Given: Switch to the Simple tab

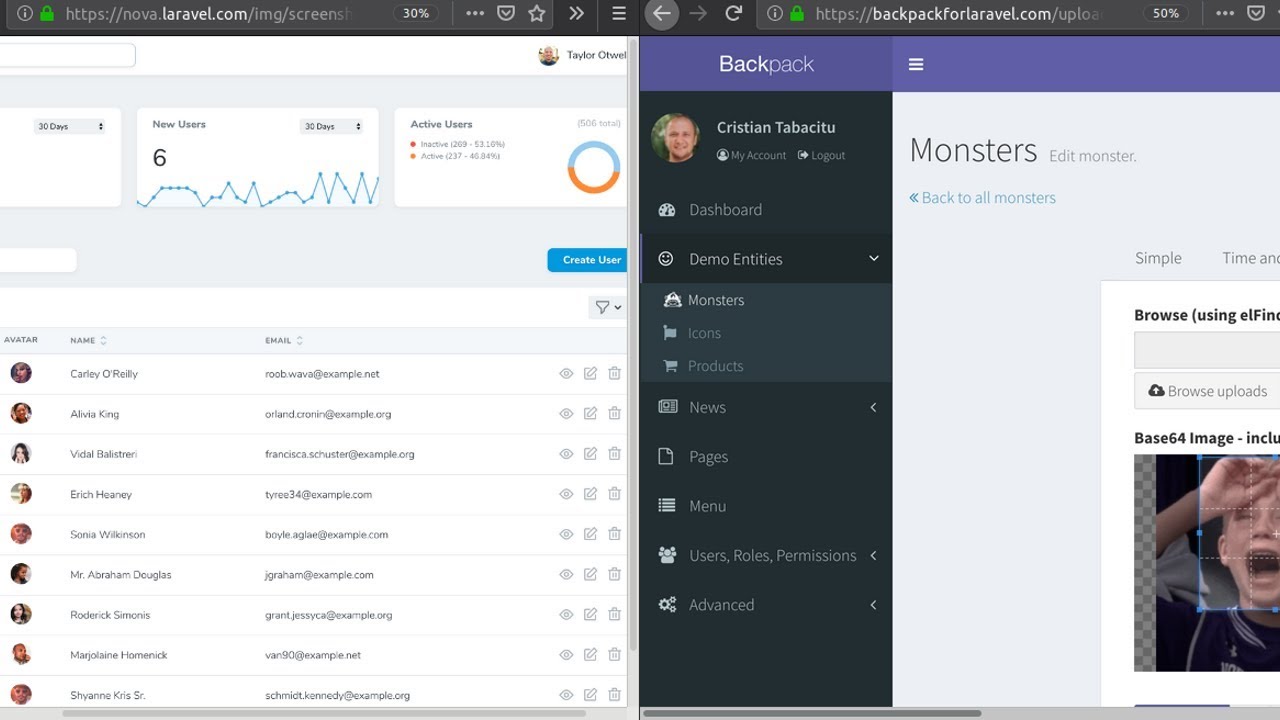Looking at the screenshot, I should (1158, 258).
